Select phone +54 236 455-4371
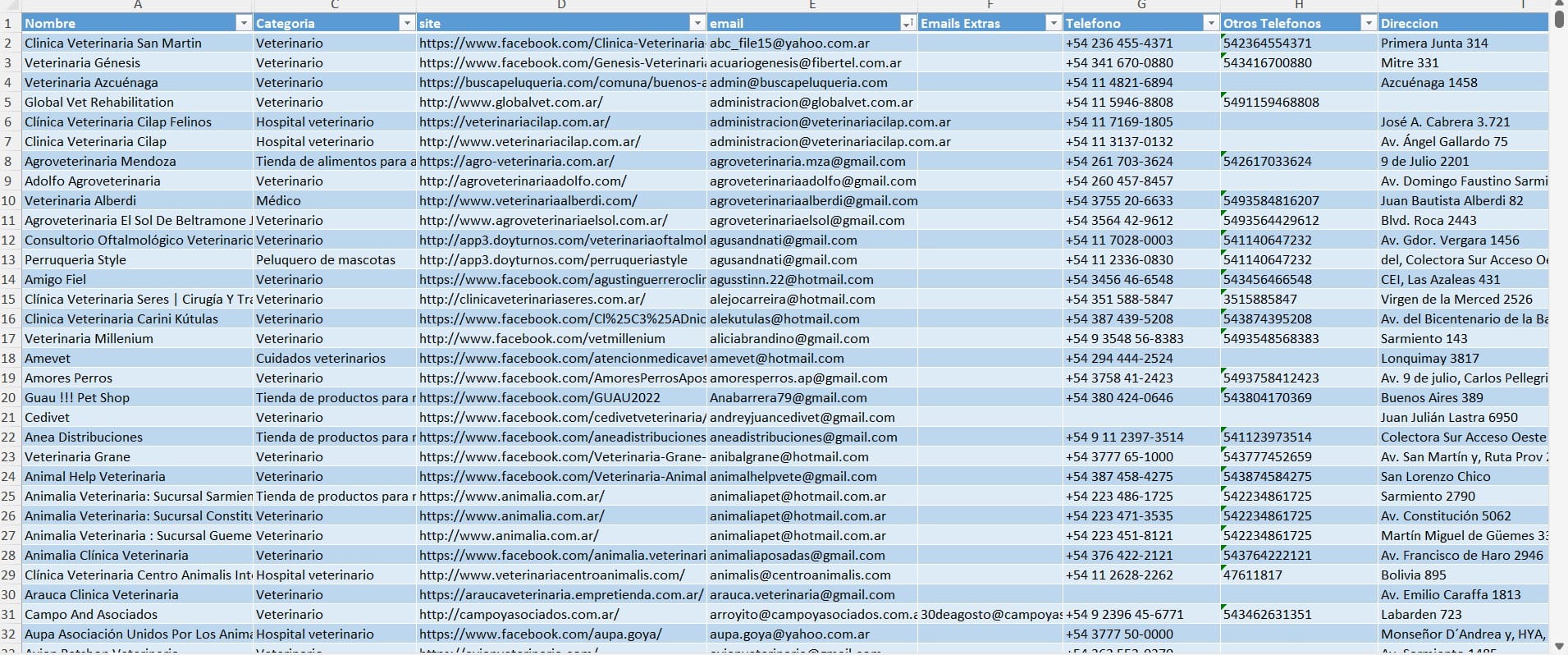 coord(1141,43)
